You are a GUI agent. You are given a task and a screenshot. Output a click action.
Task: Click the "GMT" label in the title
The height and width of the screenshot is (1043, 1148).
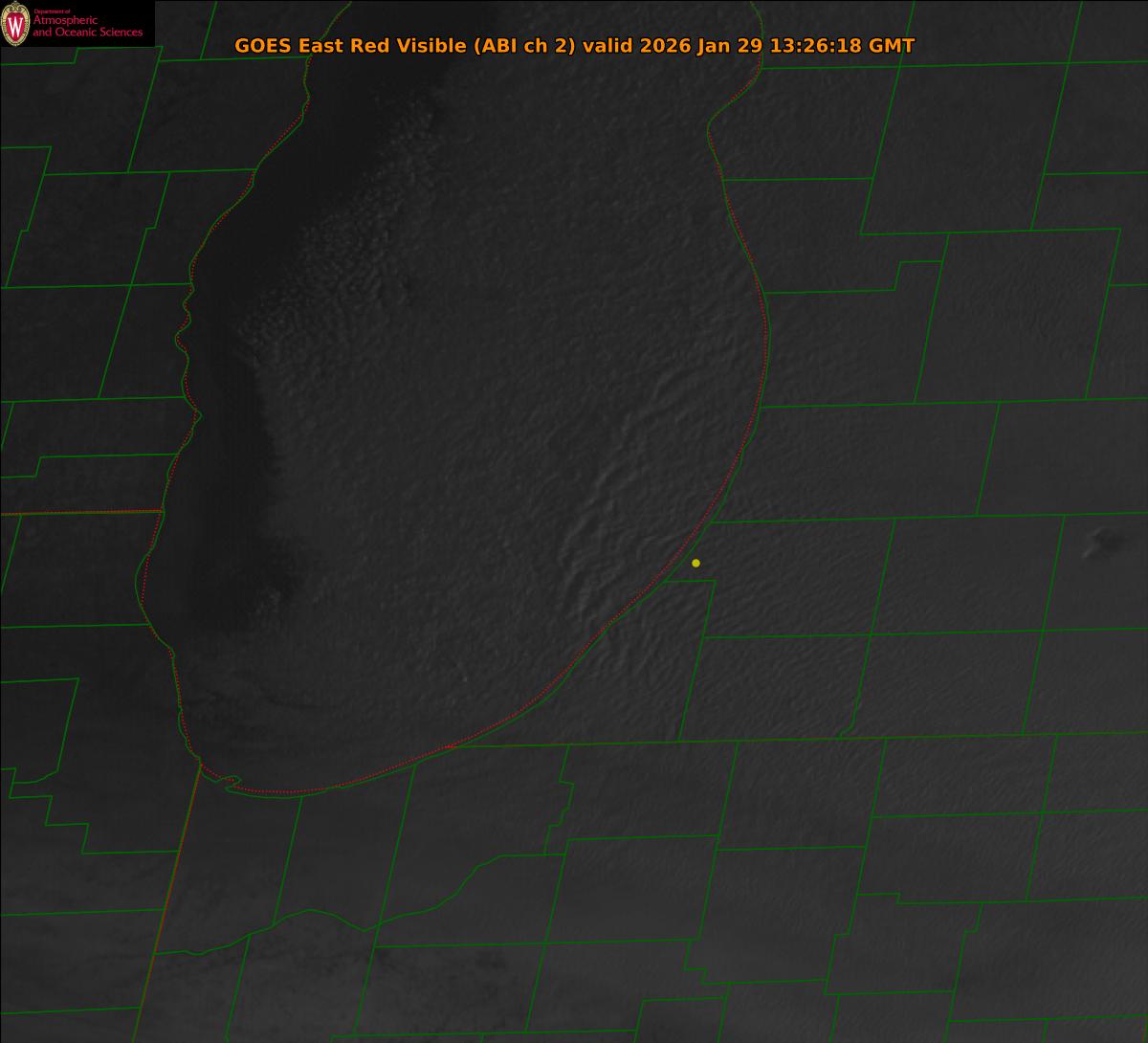pos(892,46)
